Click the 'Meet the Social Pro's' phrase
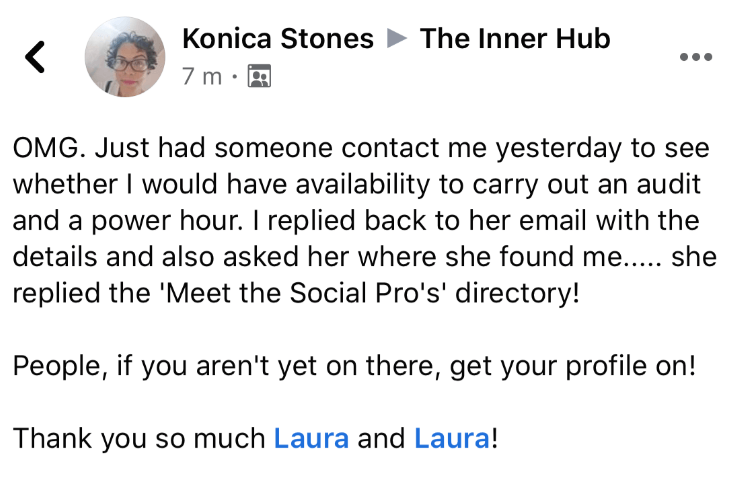Screen dimensions: 736x480 click(x=303, y=293)
